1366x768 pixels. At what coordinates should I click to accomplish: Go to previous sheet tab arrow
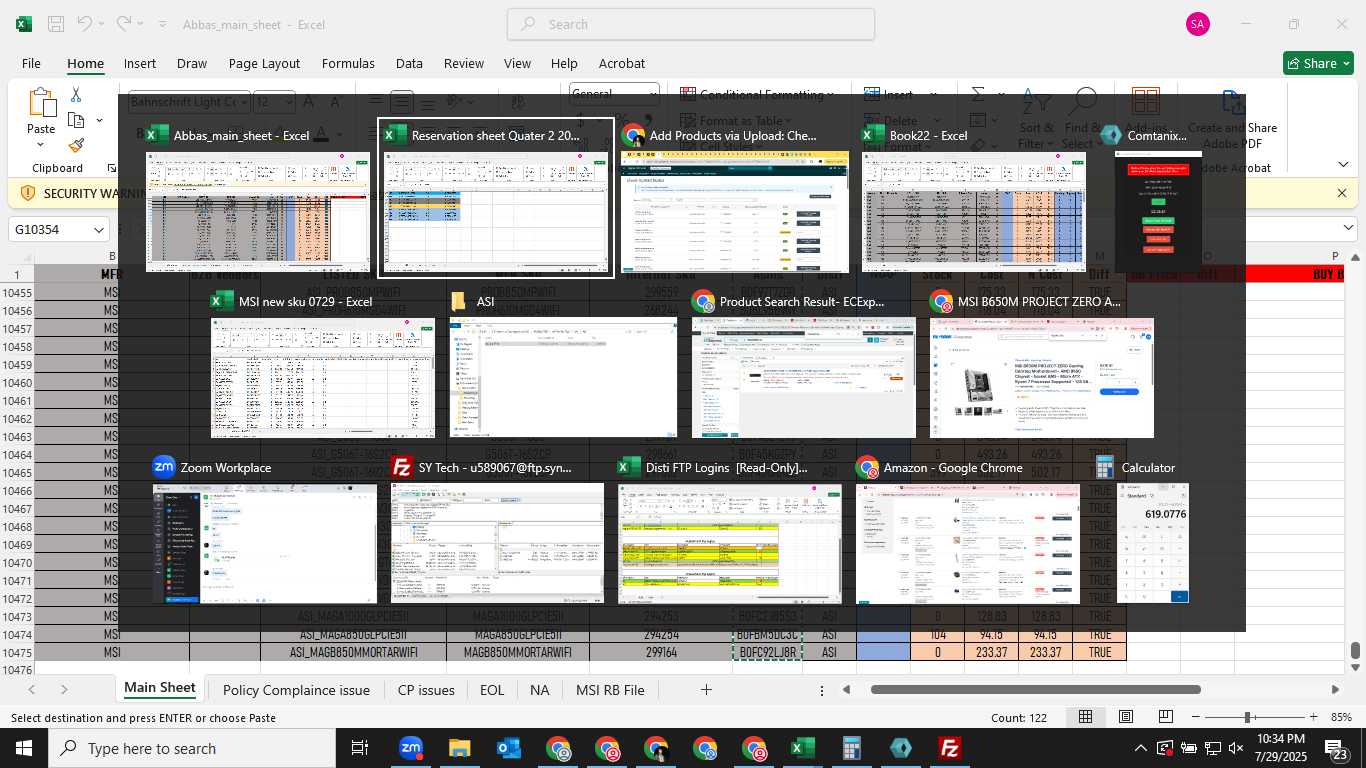[x=32, y=690]
